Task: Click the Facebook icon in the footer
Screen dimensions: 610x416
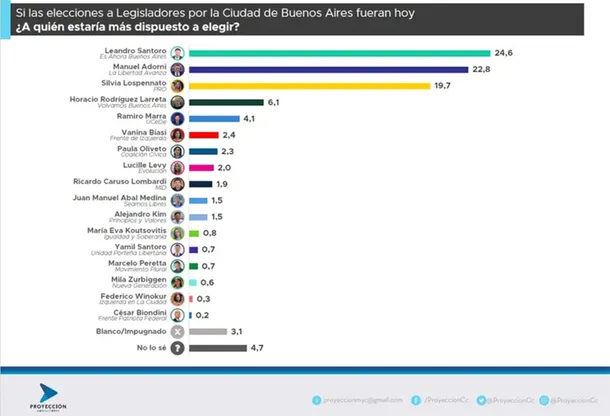Action: pyautogui.click(x=416, y=400)
